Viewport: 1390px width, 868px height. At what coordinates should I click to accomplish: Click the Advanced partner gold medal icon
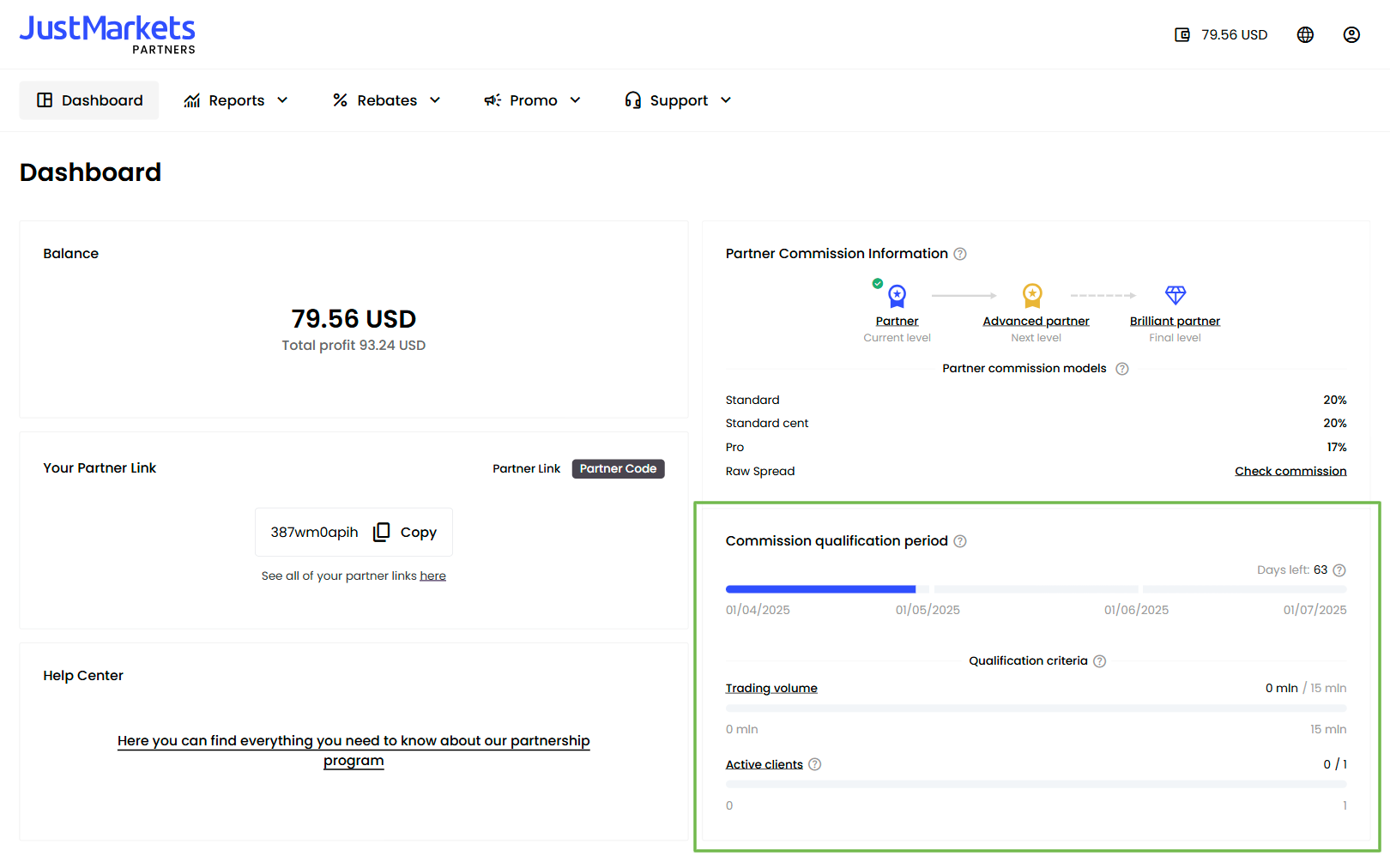click(1032, 296)
